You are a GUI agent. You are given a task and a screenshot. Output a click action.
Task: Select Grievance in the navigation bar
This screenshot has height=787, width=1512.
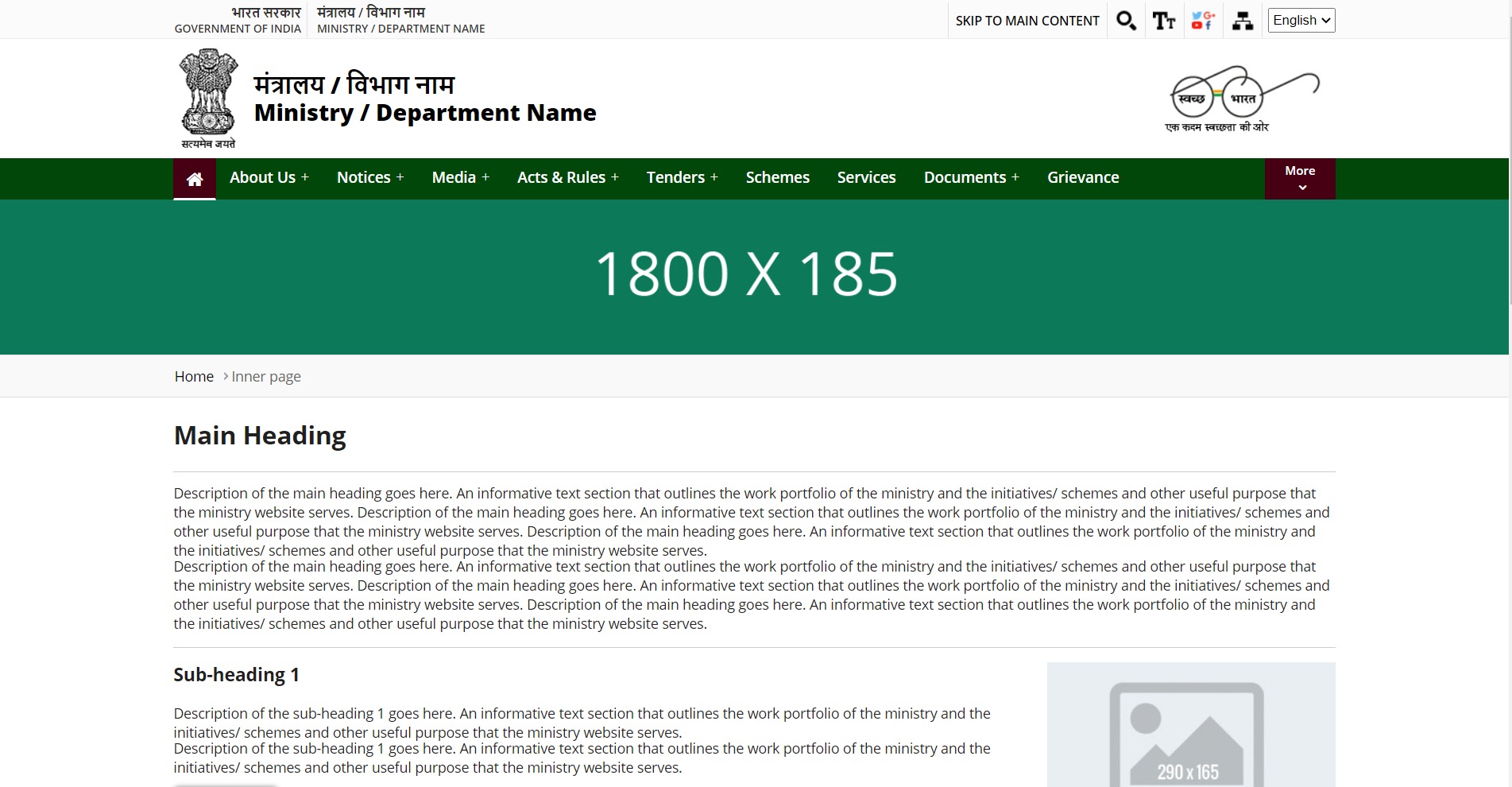(1083, 178)
